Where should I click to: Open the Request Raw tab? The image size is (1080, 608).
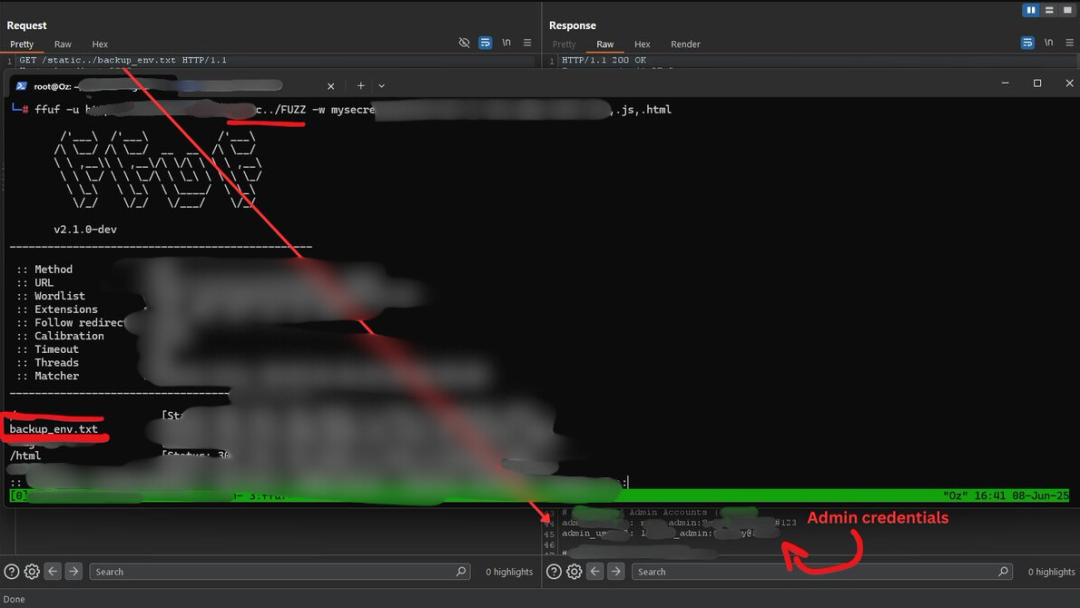click(63, 44)
